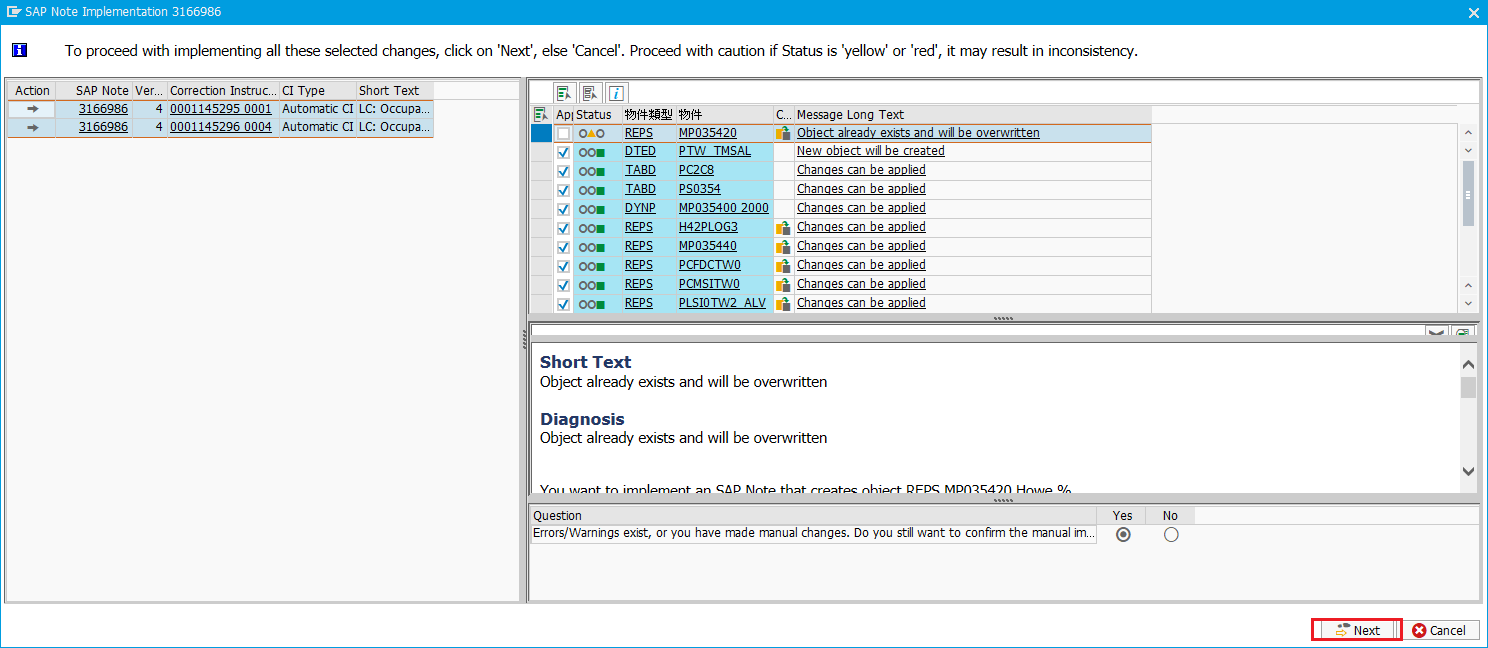1488x648 pixels.
Task: Click the Cancel button
Action: [x=1439, y=630]
